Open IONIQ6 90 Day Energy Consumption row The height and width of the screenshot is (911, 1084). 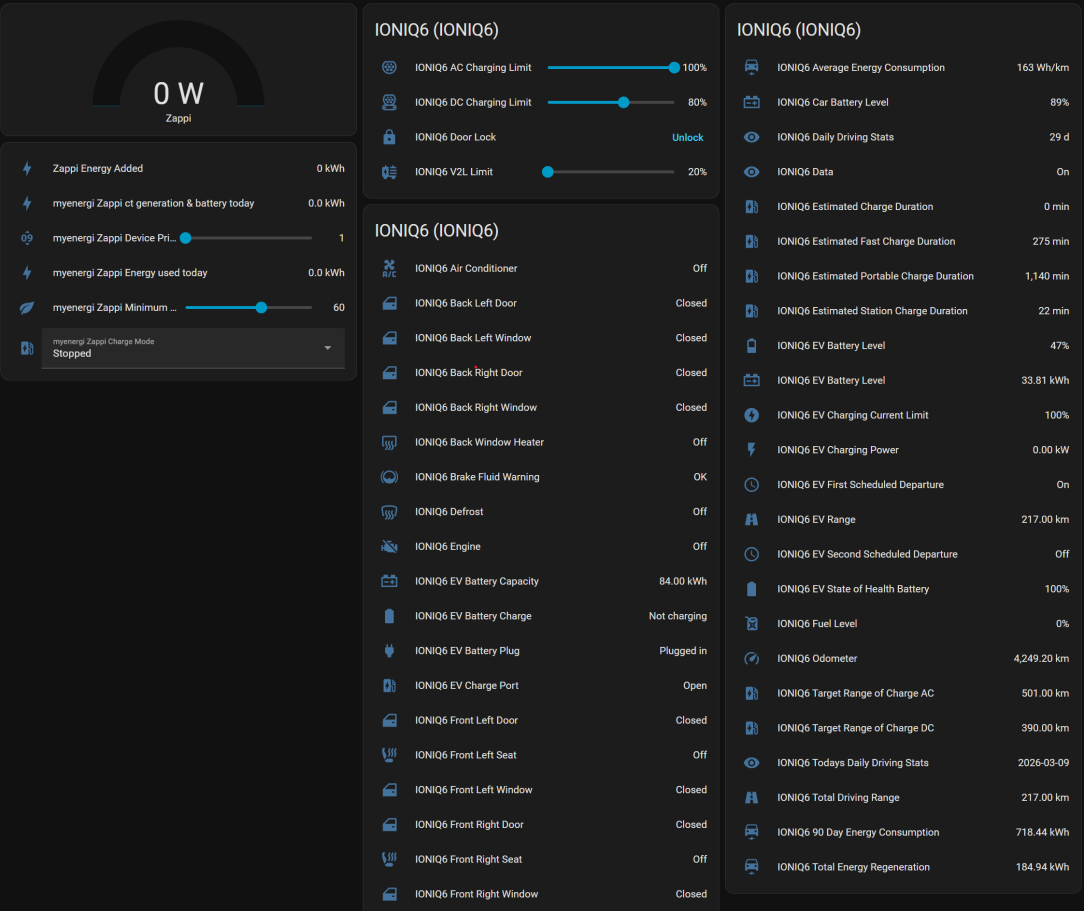tap(905, 832)
